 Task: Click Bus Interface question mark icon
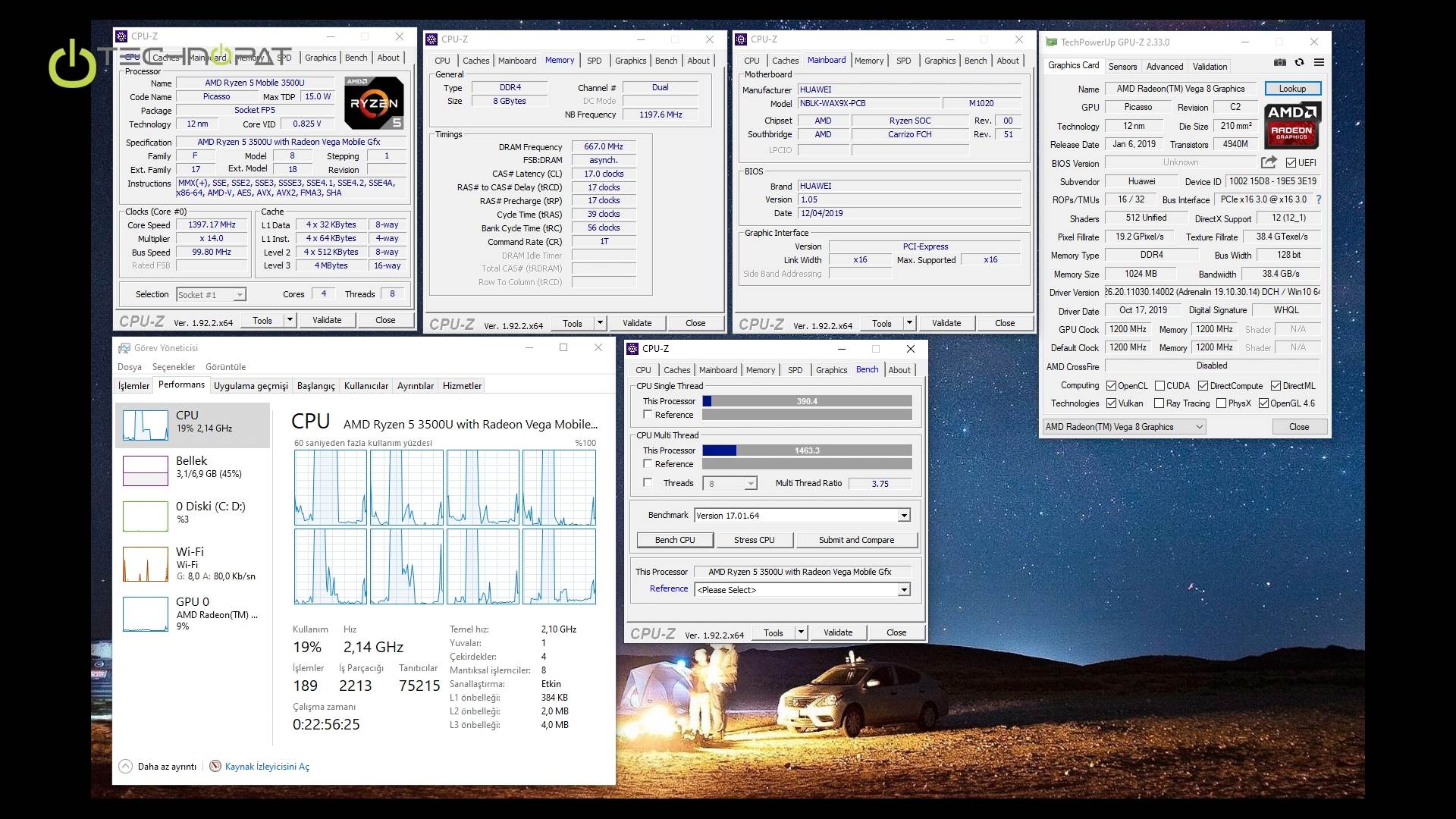(x=1319, y=199)
